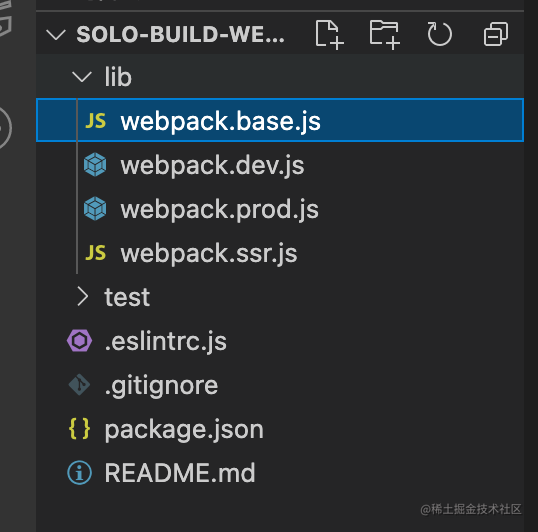Open the README.md file
538x532 pixels.
[180, 473]
